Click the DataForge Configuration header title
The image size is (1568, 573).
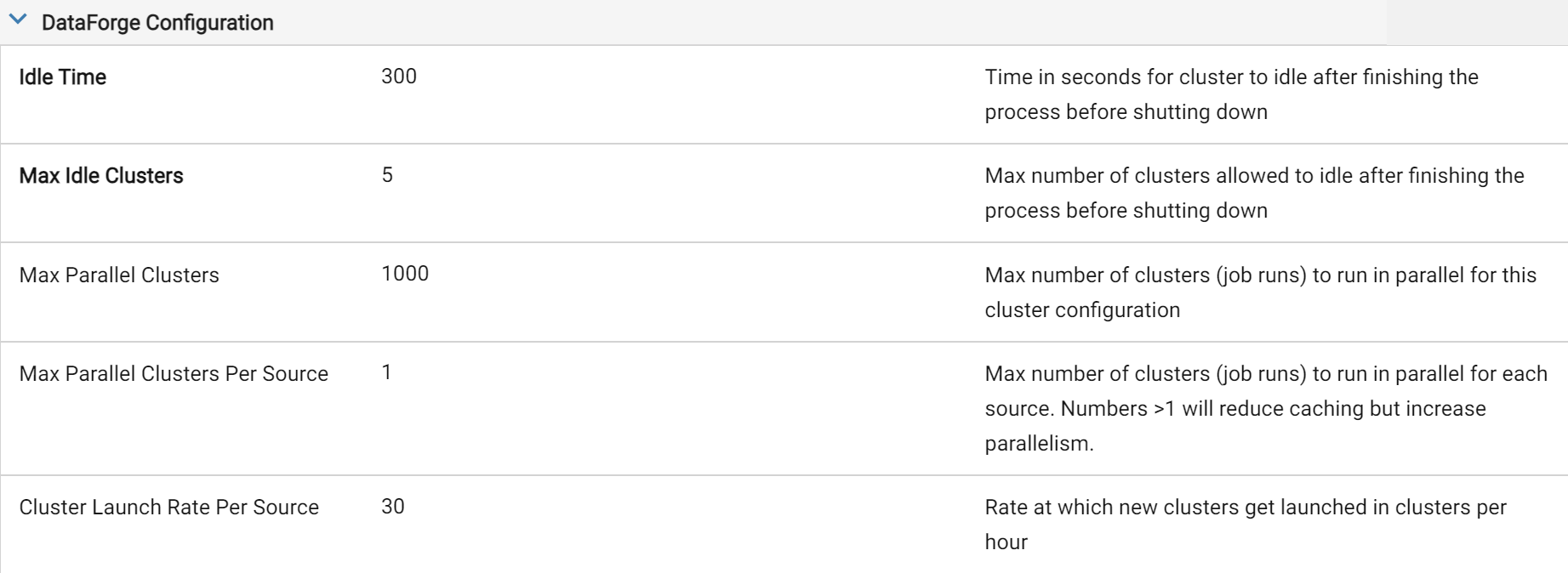pos(157,23)
